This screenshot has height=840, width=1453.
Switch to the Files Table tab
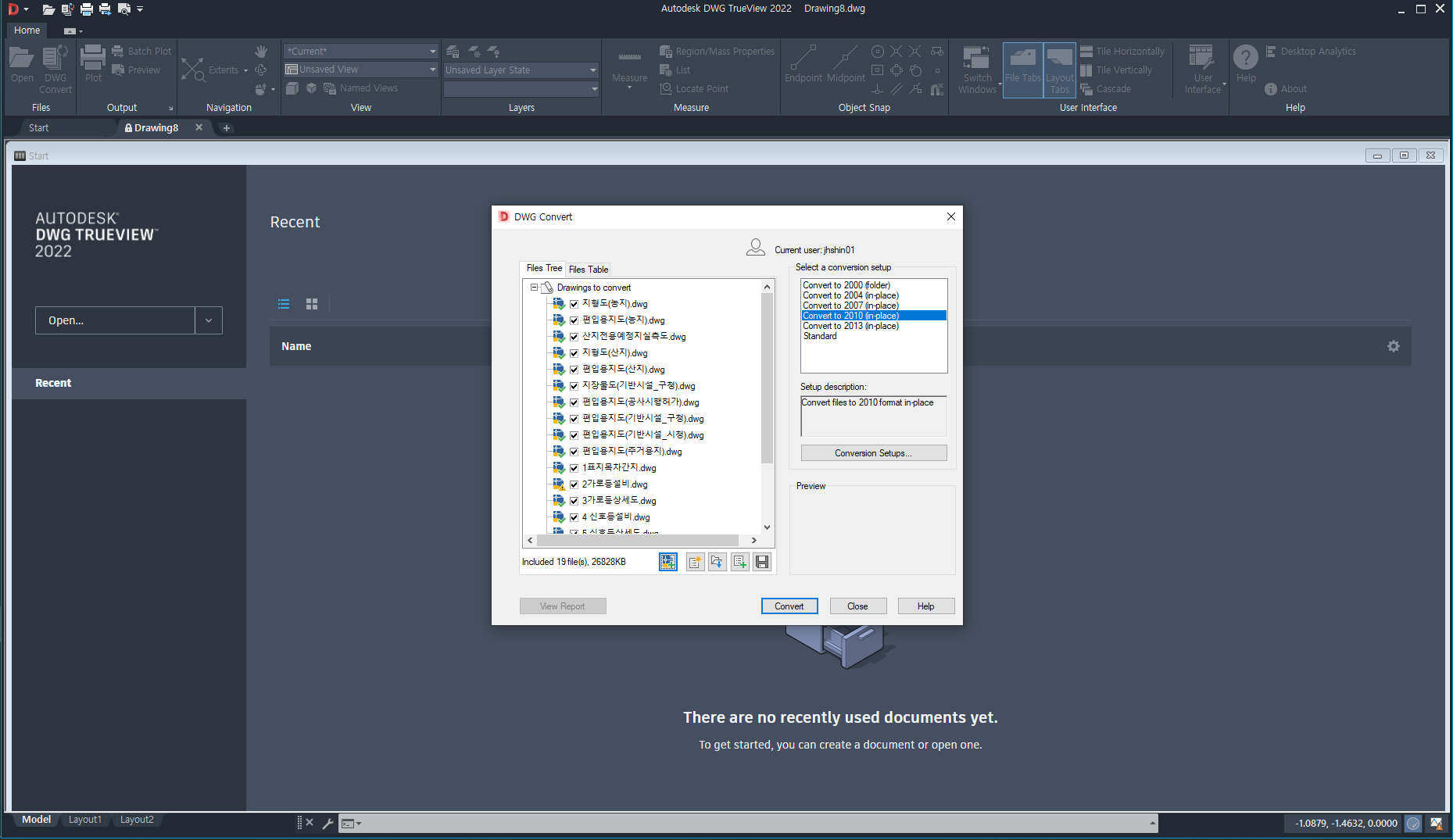click(589, 270)
